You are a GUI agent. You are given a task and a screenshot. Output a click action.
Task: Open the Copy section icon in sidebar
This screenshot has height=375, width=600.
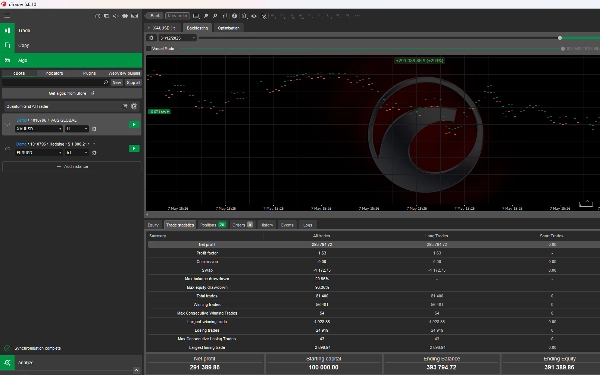coord(7,45)
